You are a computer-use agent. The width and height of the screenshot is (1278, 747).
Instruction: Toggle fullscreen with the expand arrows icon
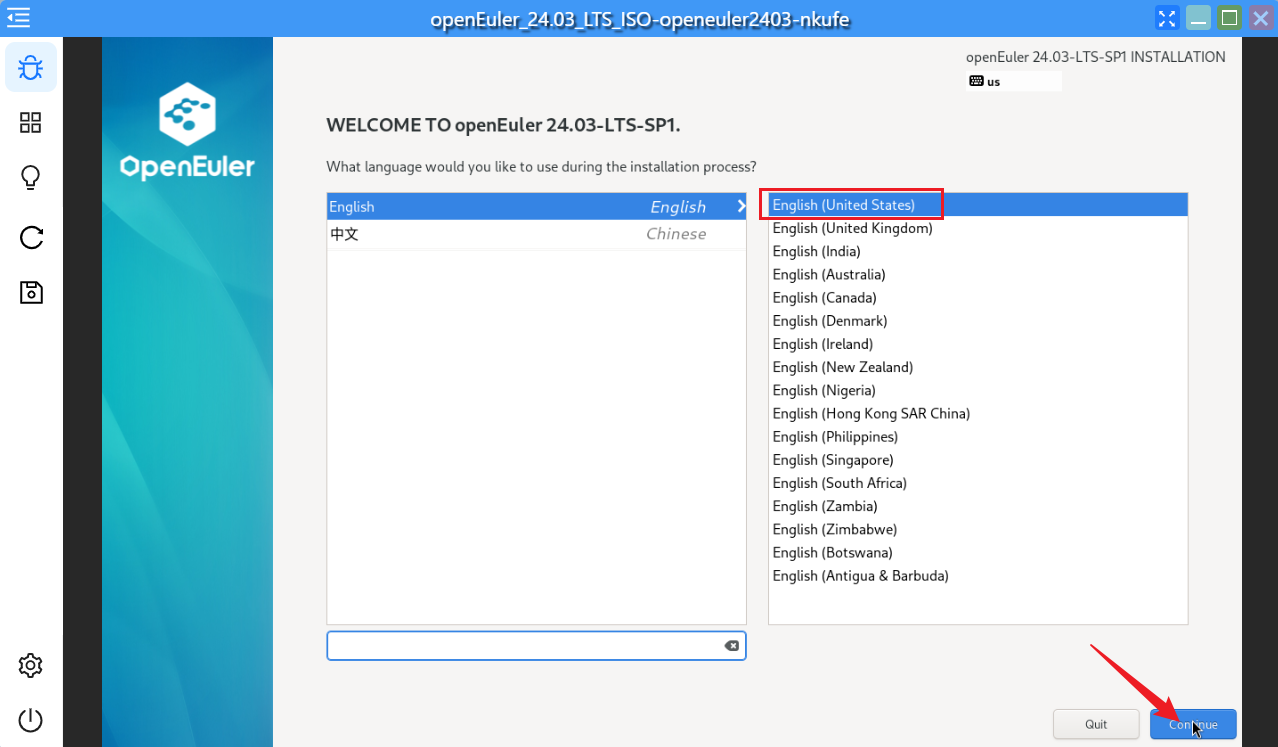click(x=1167, y=17)
